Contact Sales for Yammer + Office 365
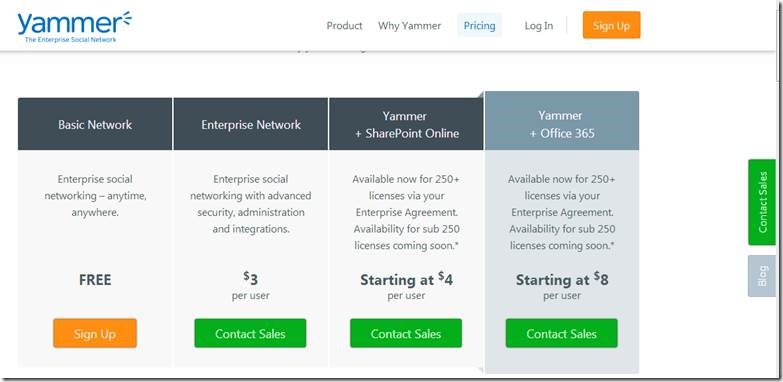This screenshot has width=783, height=382. 562,333
